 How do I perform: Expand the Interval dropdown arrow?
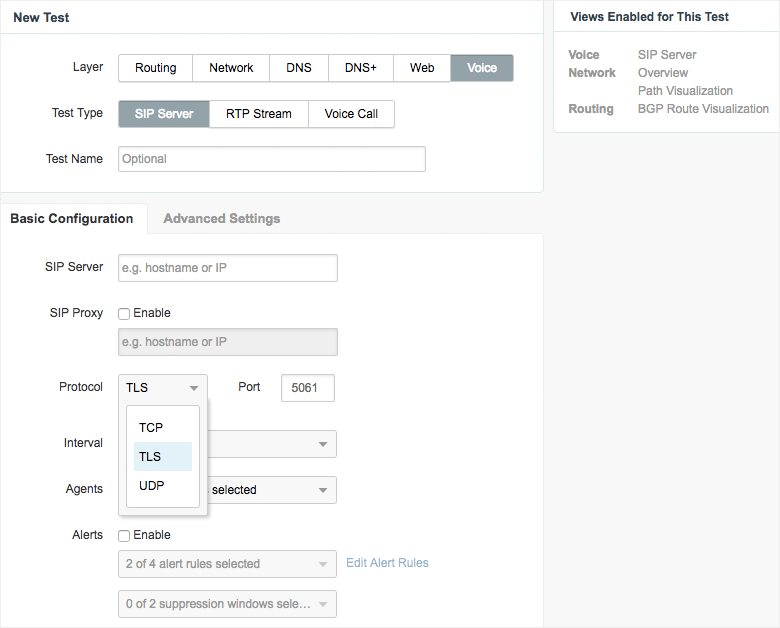click(323, 444)
